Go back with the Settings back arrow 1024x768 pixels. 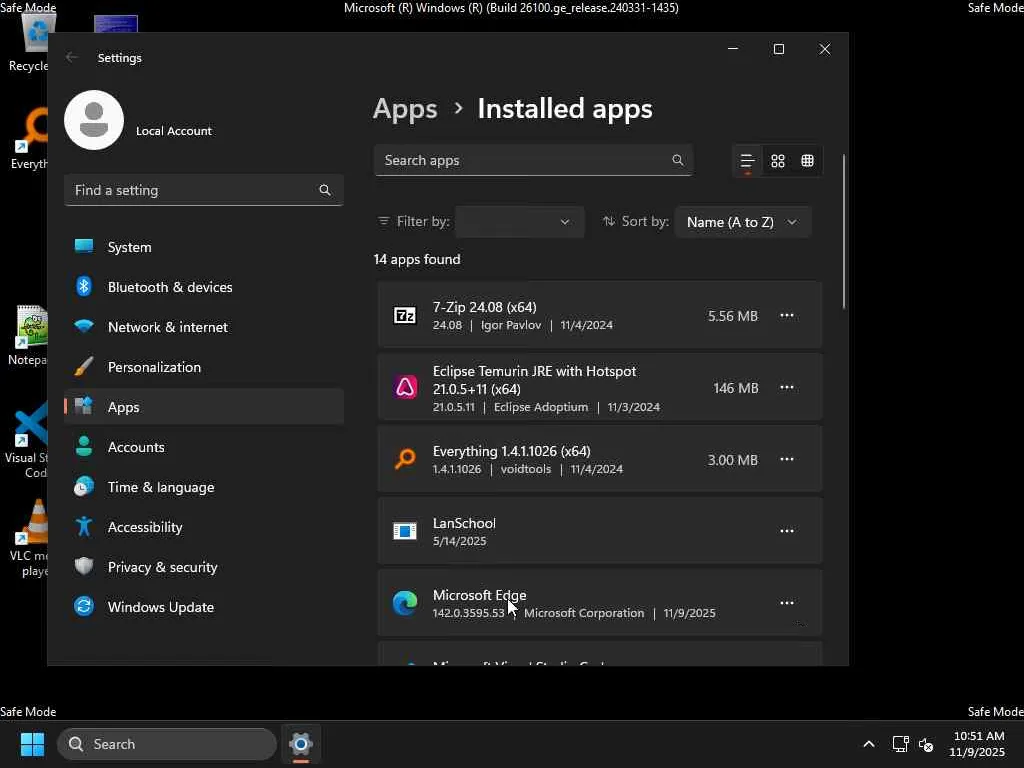72,57
